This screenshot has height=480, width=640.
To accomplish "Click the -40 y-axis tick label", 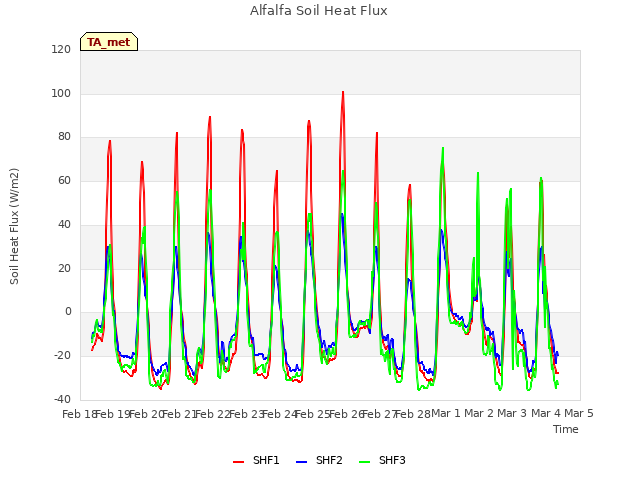I will 62,399.
